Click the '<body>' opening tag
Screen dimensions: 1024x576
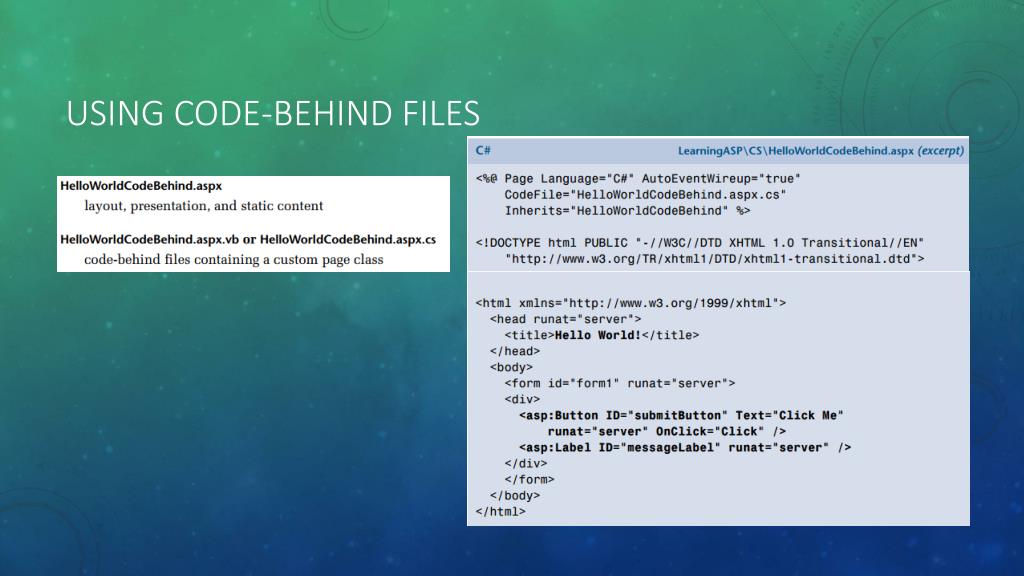pyautogui.click(x=511, y=367)
